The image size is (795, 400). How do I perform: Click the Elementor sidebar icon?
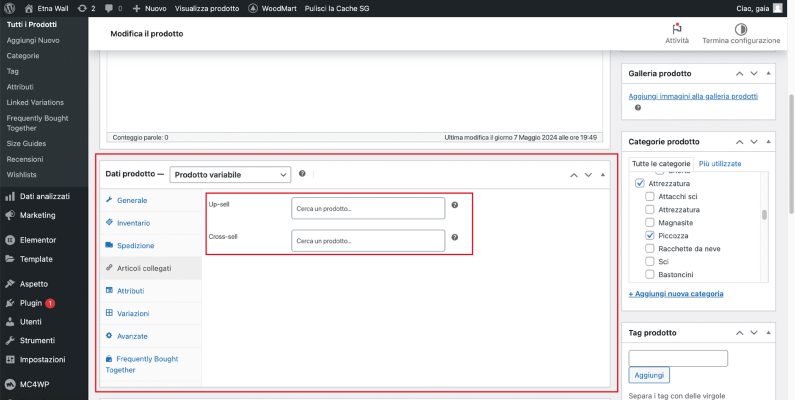point(10,240)
